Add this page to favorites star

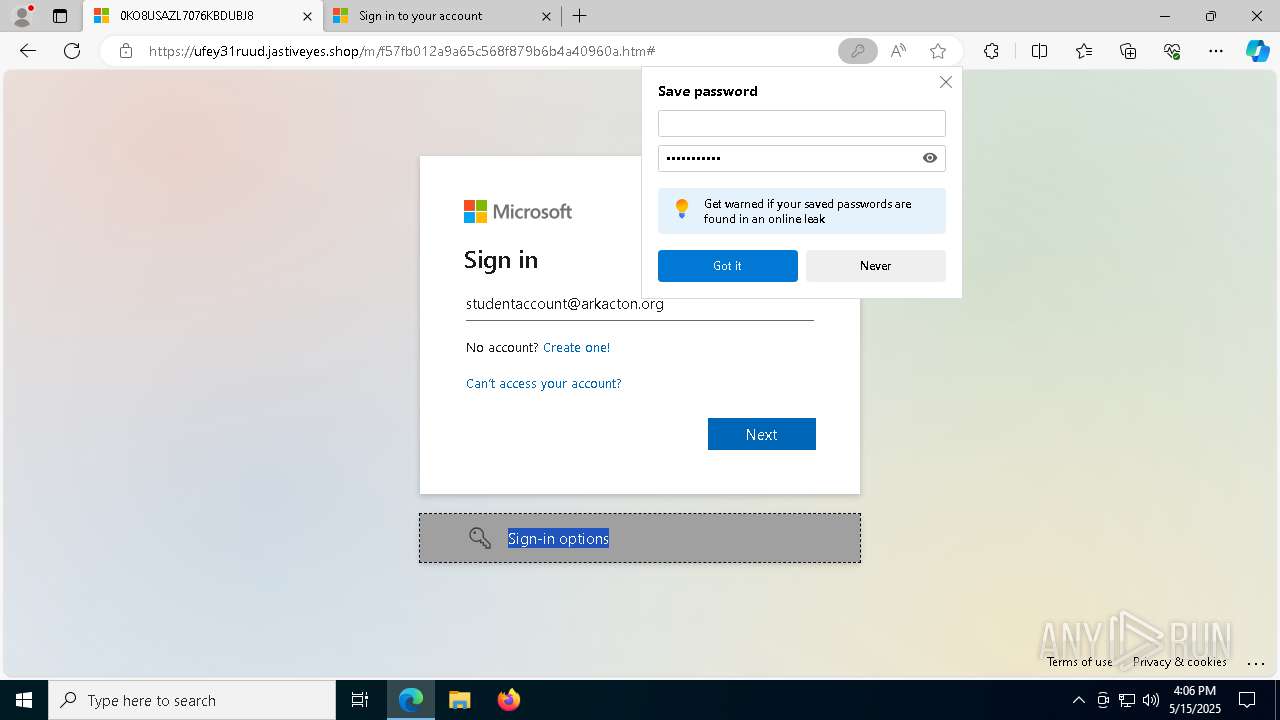938,51
